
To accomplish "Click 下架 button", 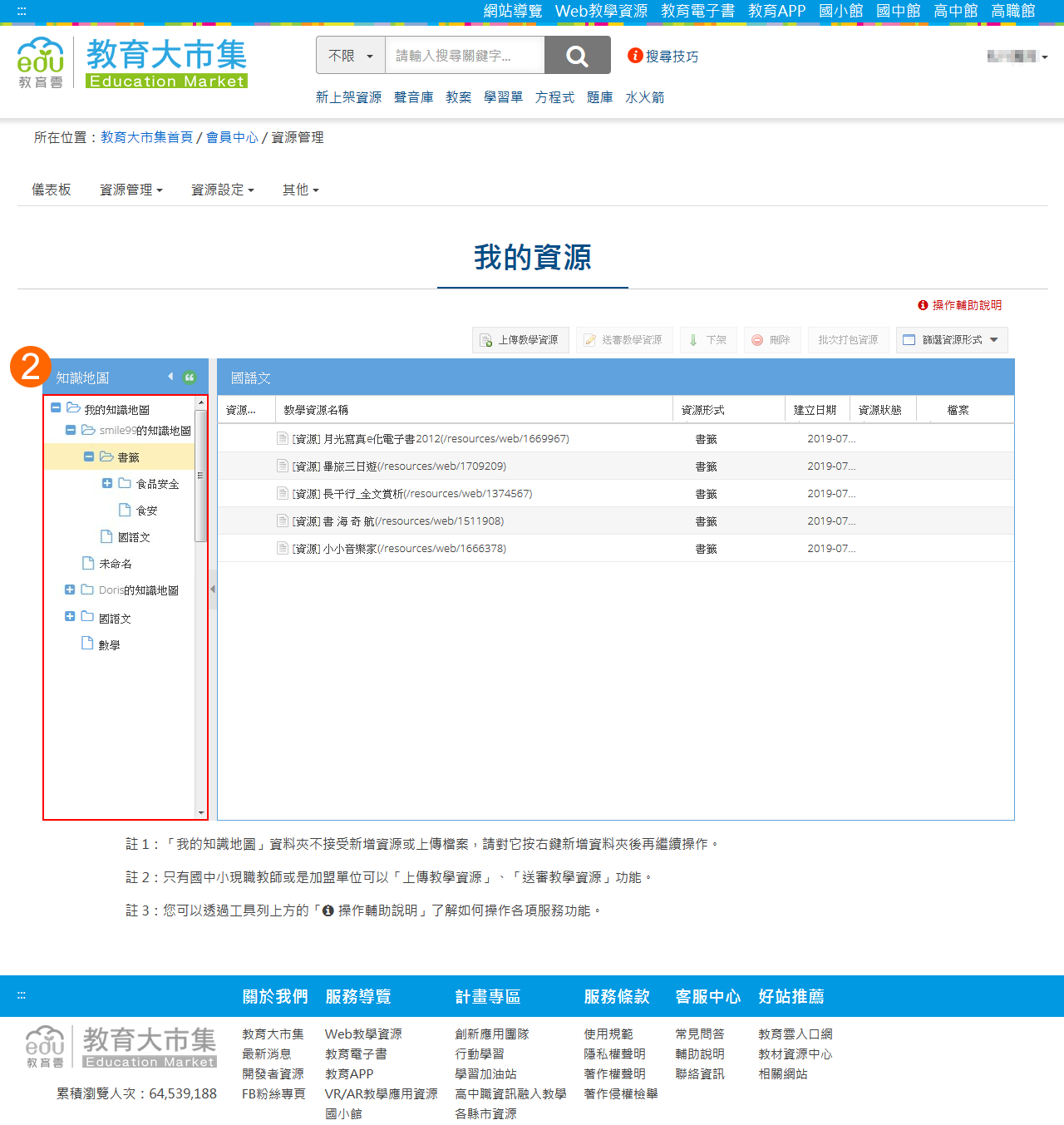I will (708, 340).
